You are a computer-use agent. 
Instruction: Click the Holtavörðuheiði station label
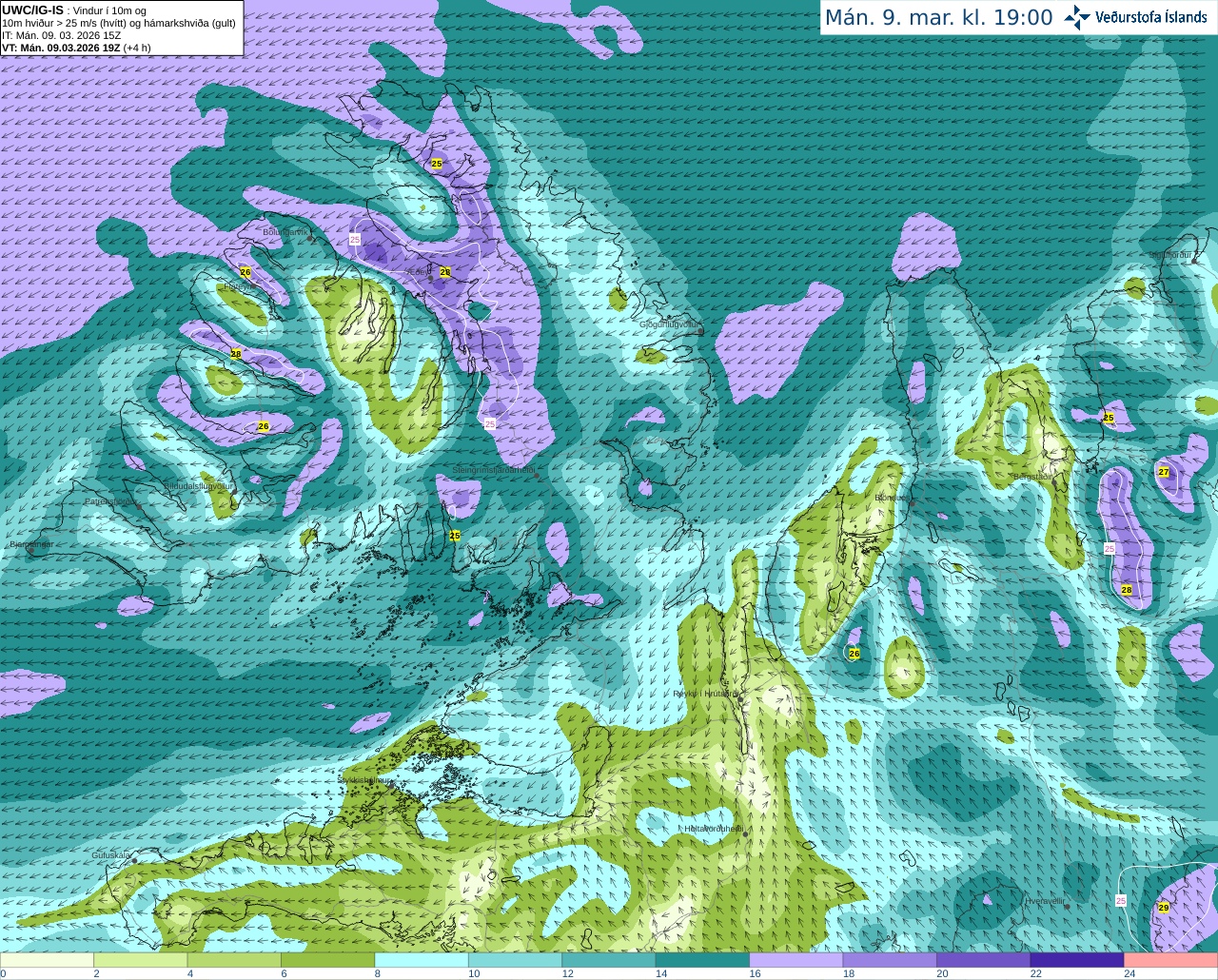point(714,829)
